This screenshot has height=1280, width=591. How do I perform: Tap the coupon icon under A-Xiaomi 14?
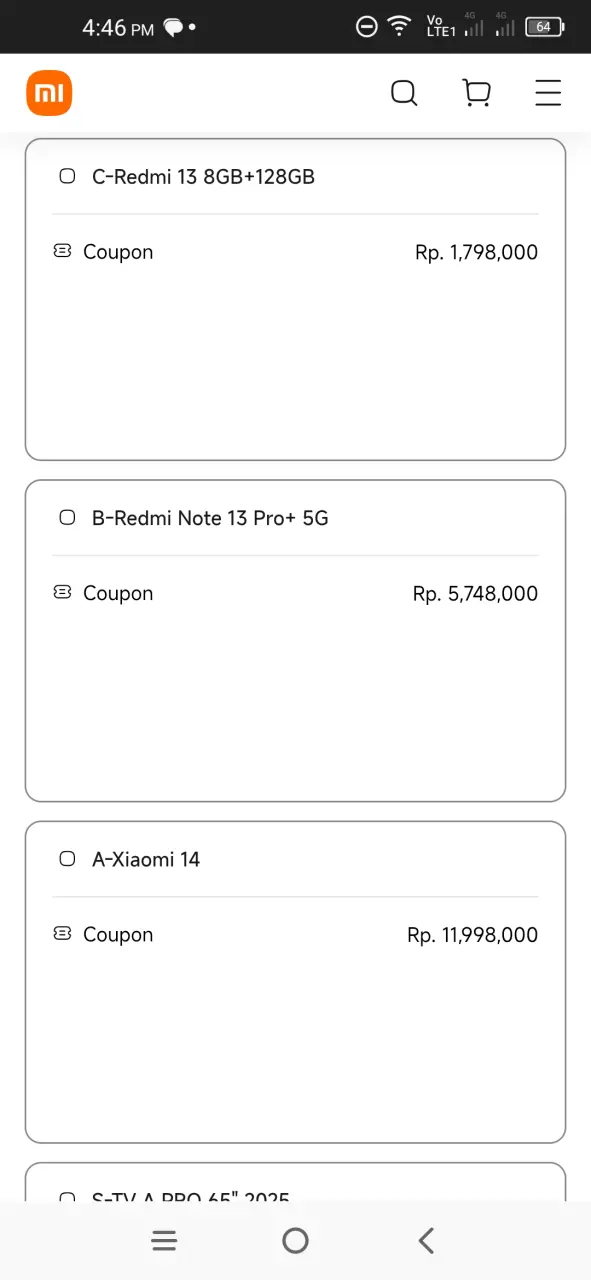point(62,934)
